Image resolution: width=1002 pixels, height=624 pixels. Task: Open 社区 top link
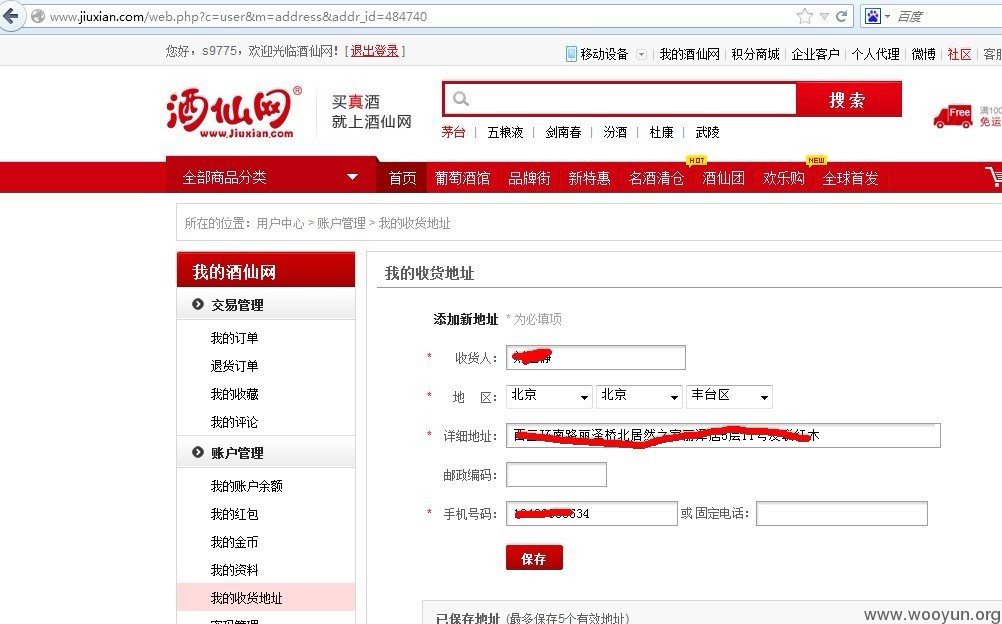click(959, 54)
